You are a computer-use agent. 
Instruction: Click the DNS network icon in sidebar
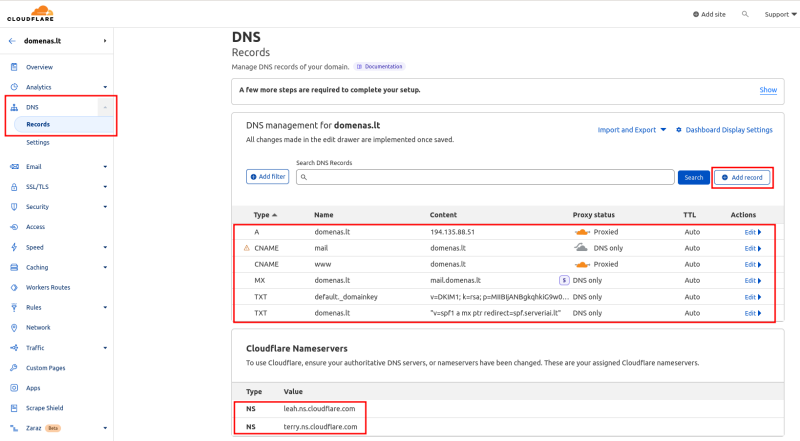click(14, 107)
